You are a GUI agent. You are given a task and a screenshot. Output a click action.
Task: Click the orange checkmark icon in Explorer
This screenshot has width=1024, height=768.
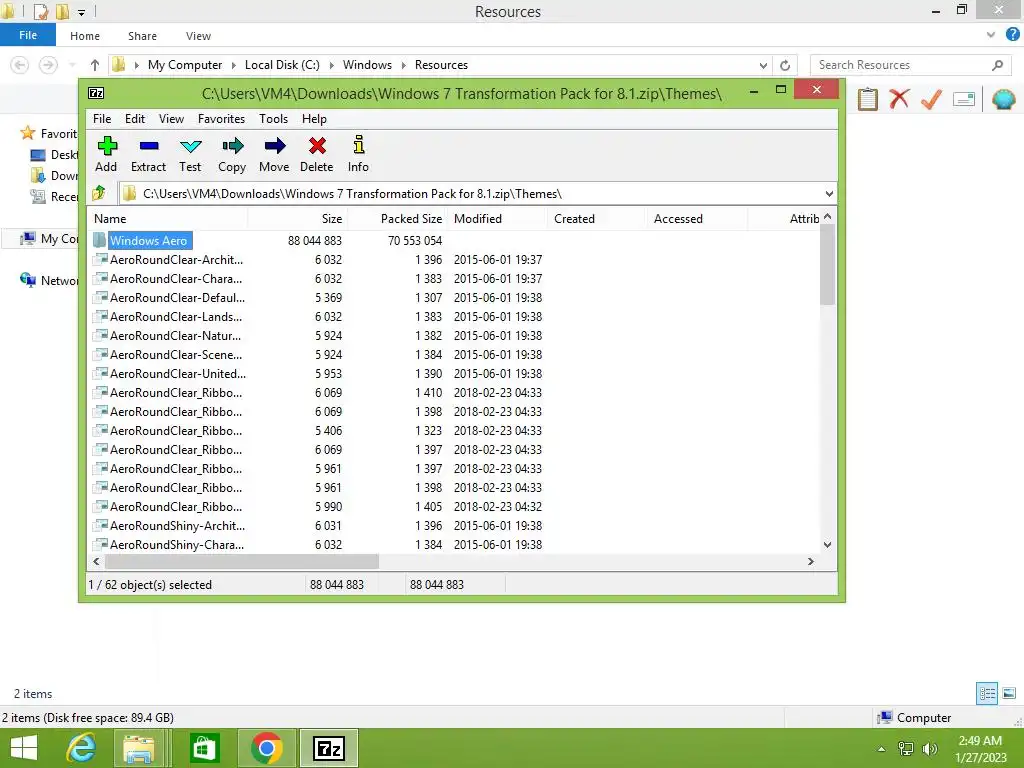931,99
